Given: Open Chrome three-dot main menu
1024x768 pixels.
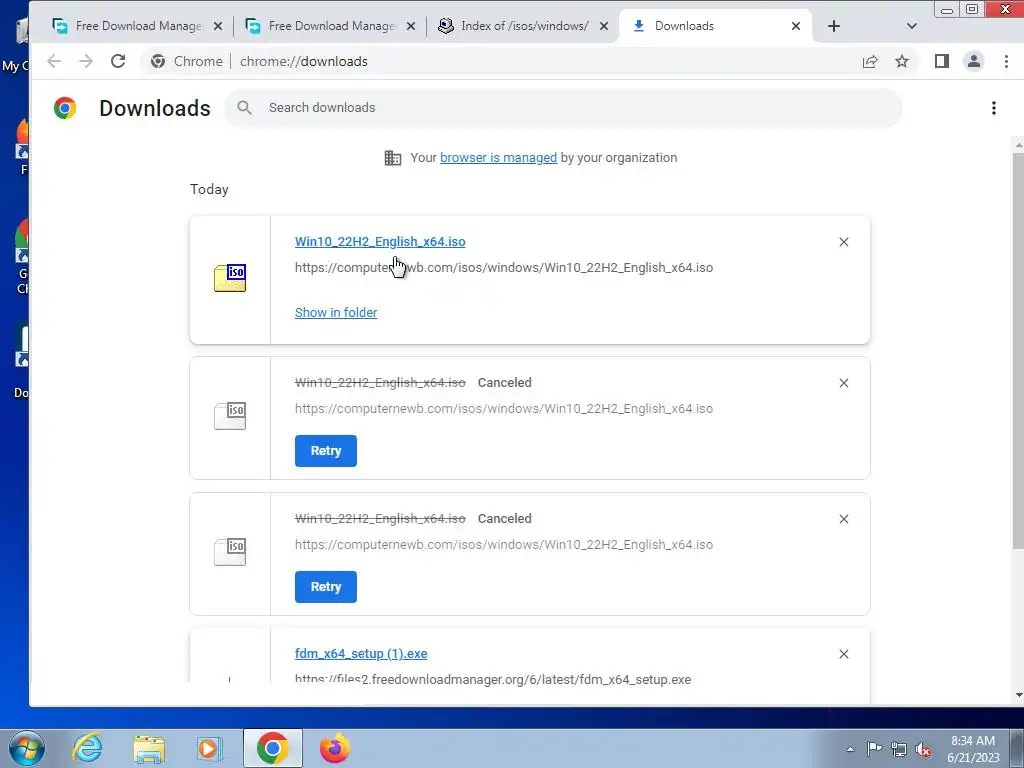Looking at the screenshot, I should point(1006,61).
